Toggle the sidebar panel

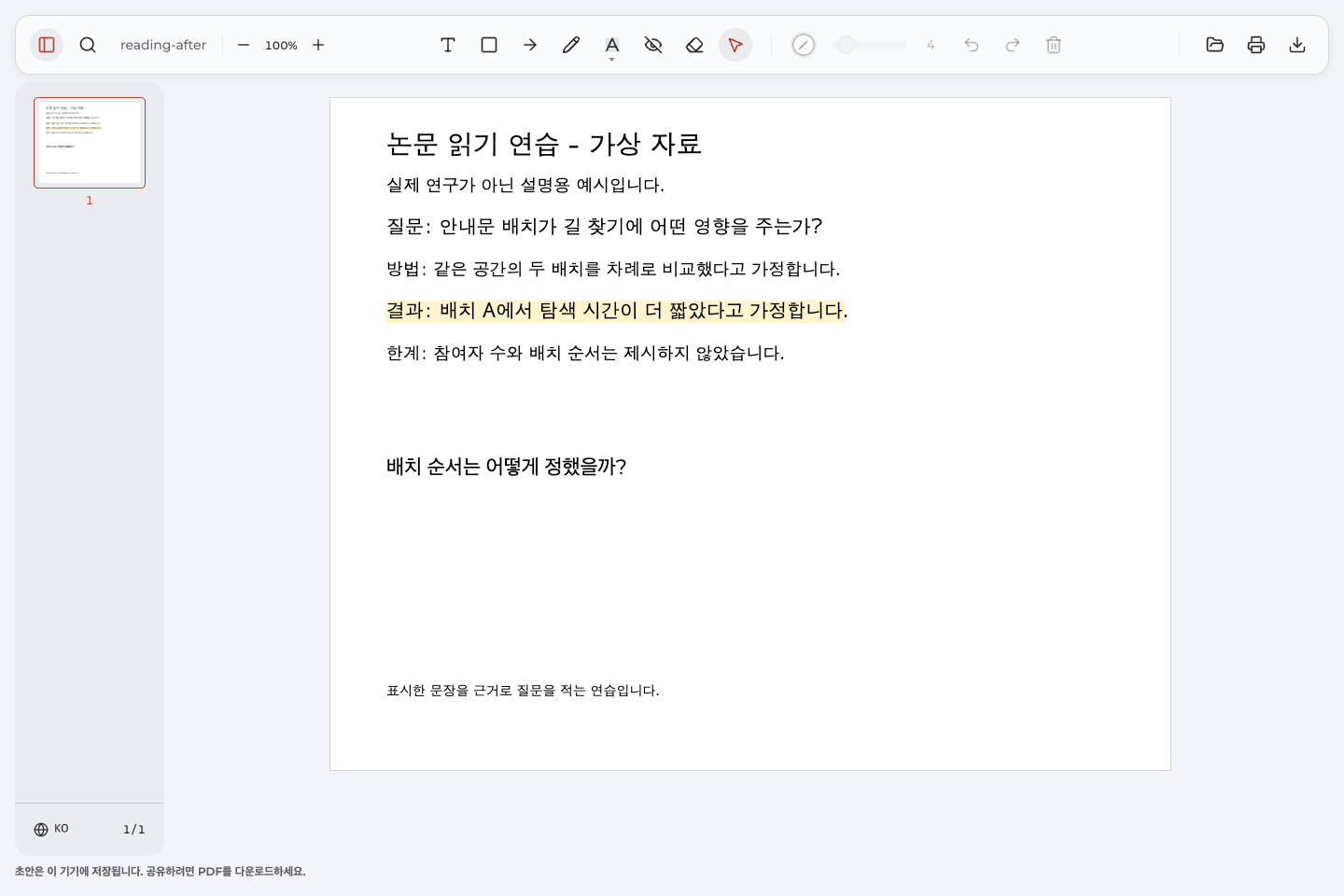47,45
